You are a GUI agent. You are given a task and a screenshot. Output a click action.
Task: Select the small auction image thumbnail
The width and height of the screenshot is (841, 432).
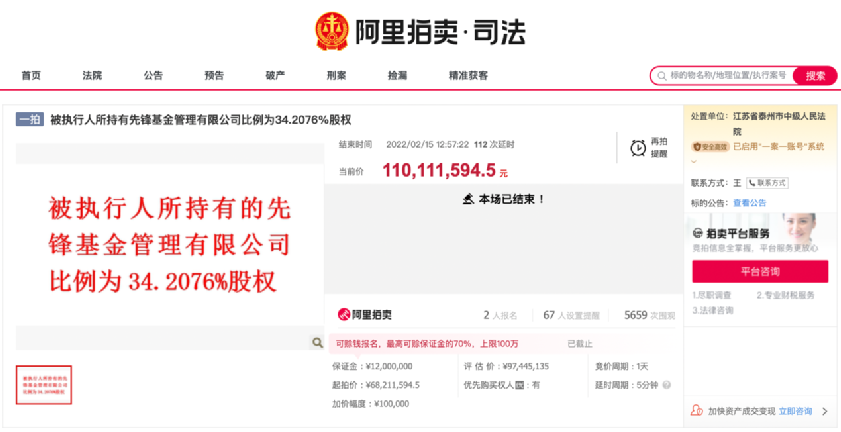[x=44, y=385]
